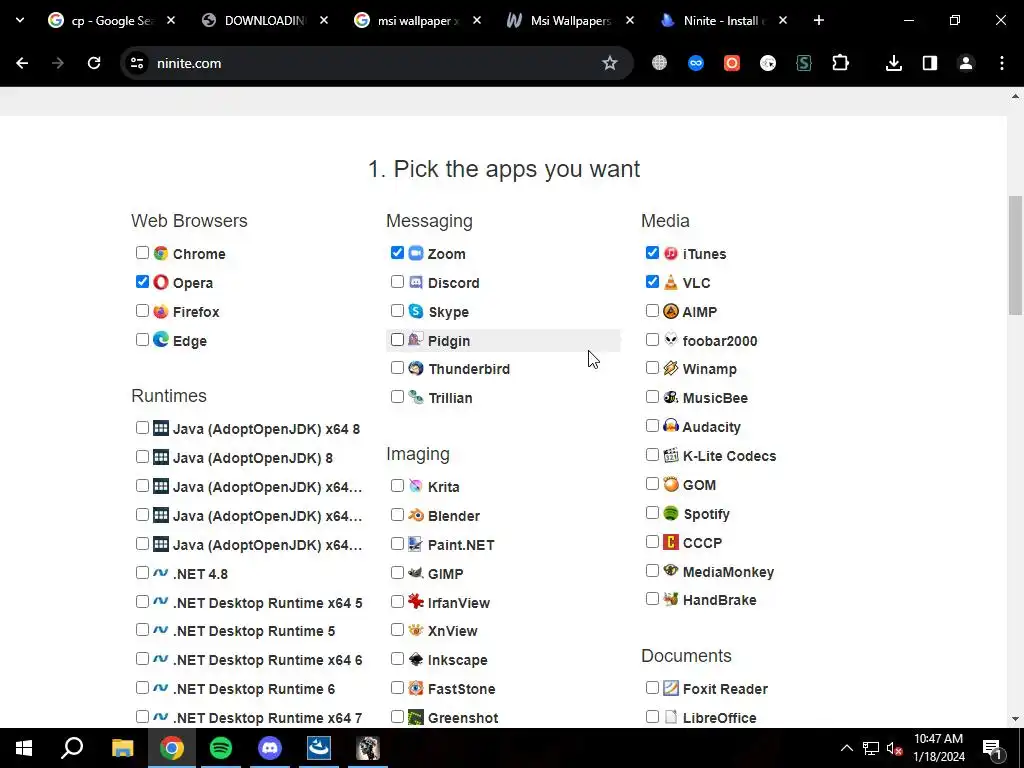
Task: Click the Firefox logo icon
Action: [x=161, y=311]
